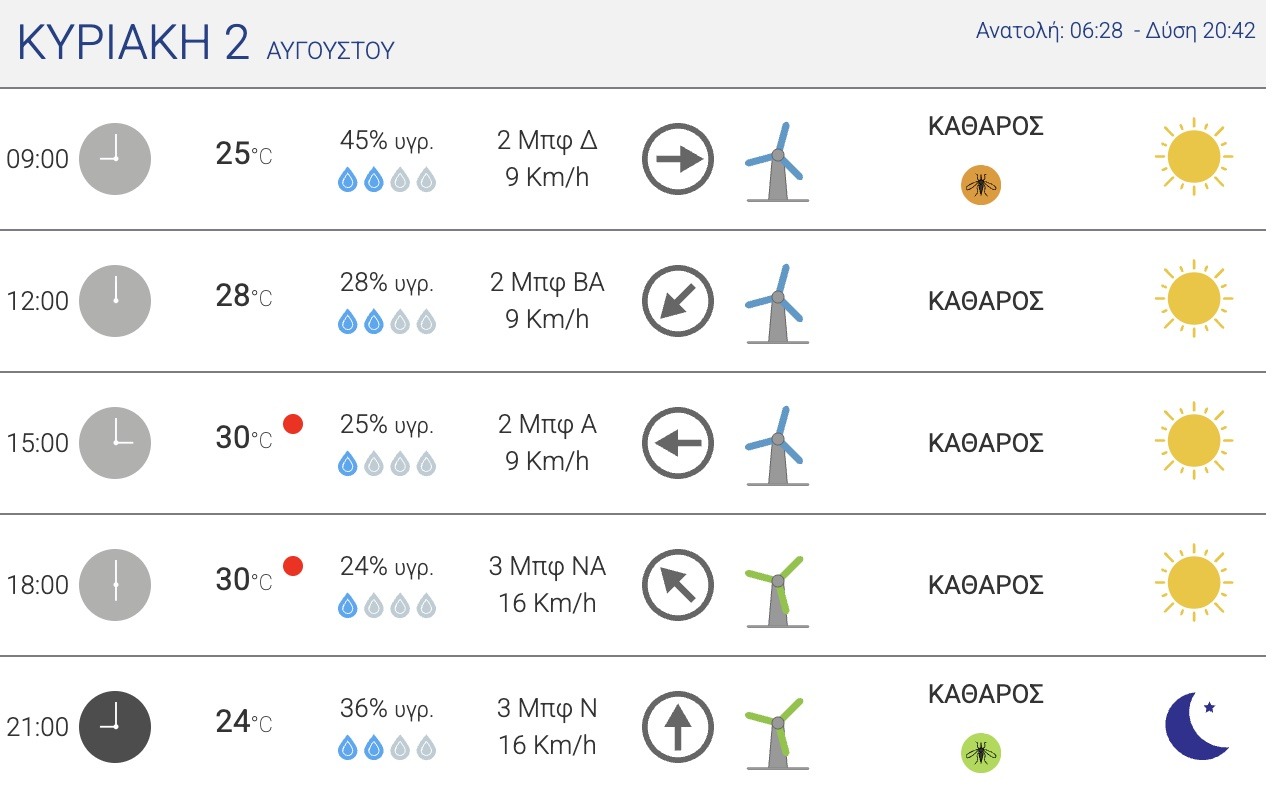Click the 09:00 clock icon
Image resolution: width=1288 pixels, height=792 pixels.
coord(115,159)
